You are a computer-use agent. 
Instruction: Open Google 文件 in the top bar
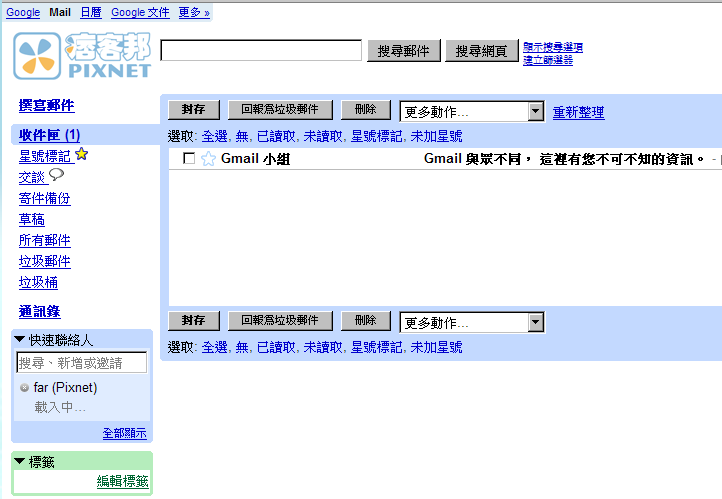(x=140, y=12)
